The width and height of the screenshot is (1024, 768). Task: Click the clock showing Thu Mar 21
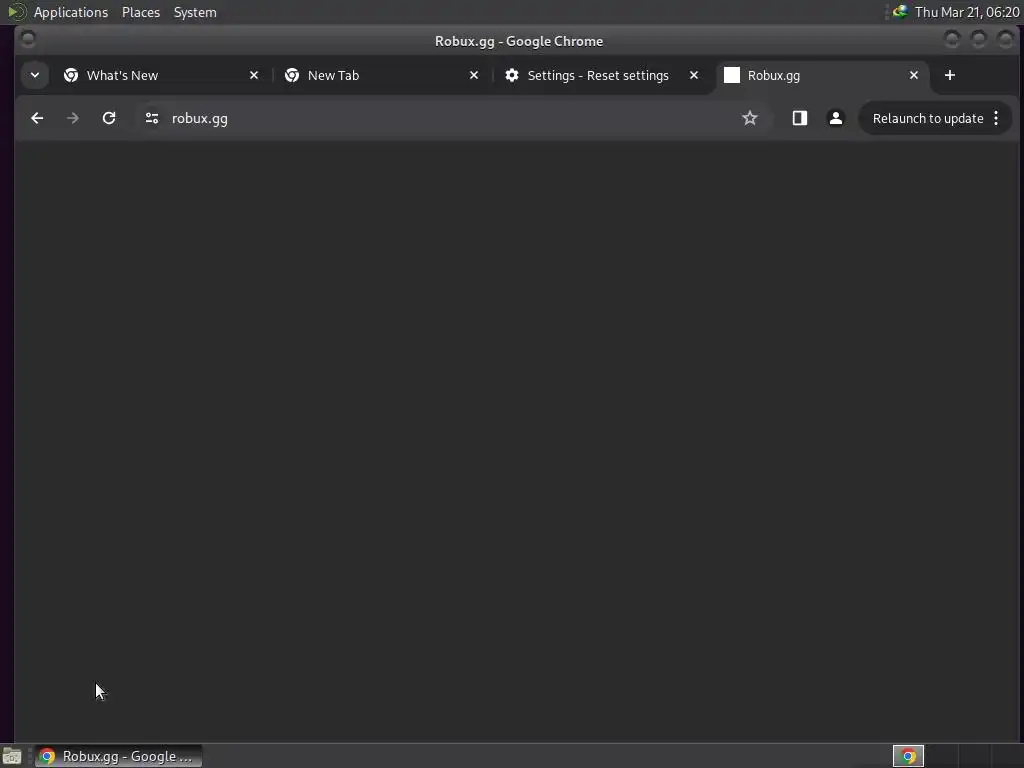(967, 12)
